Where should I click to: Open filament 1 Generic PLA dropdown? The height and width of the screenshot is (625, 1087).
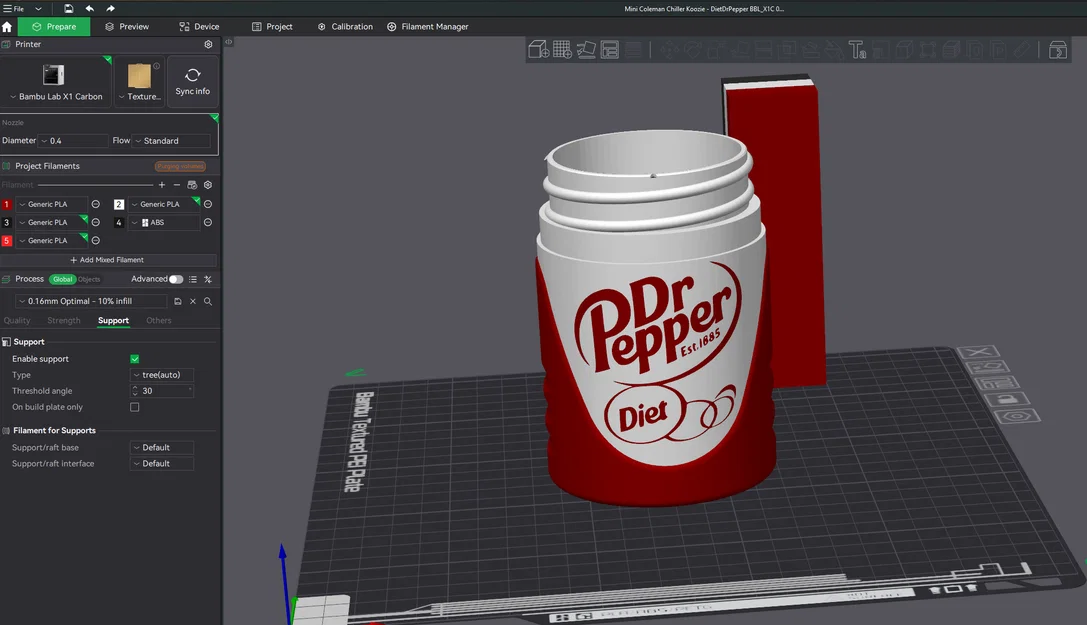tap(52, 204)
